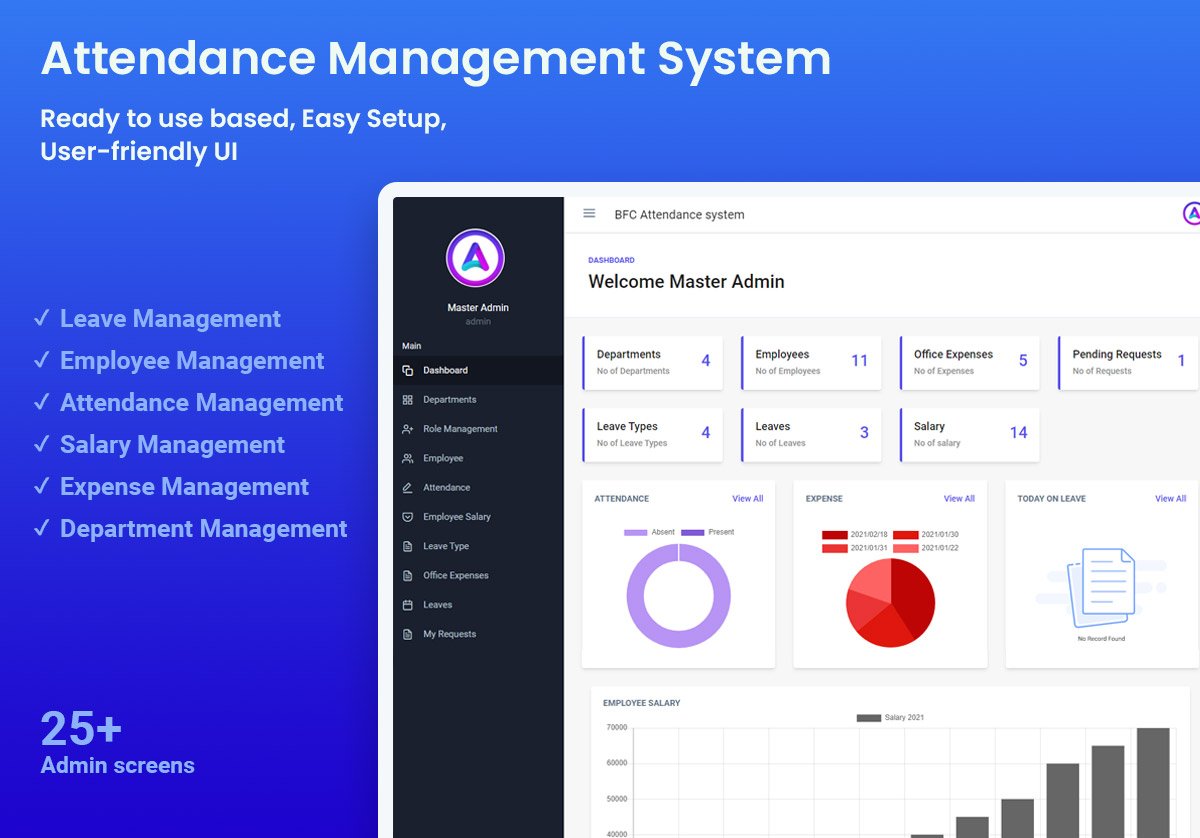Open Office Expenses menu item

click(455, 576)
